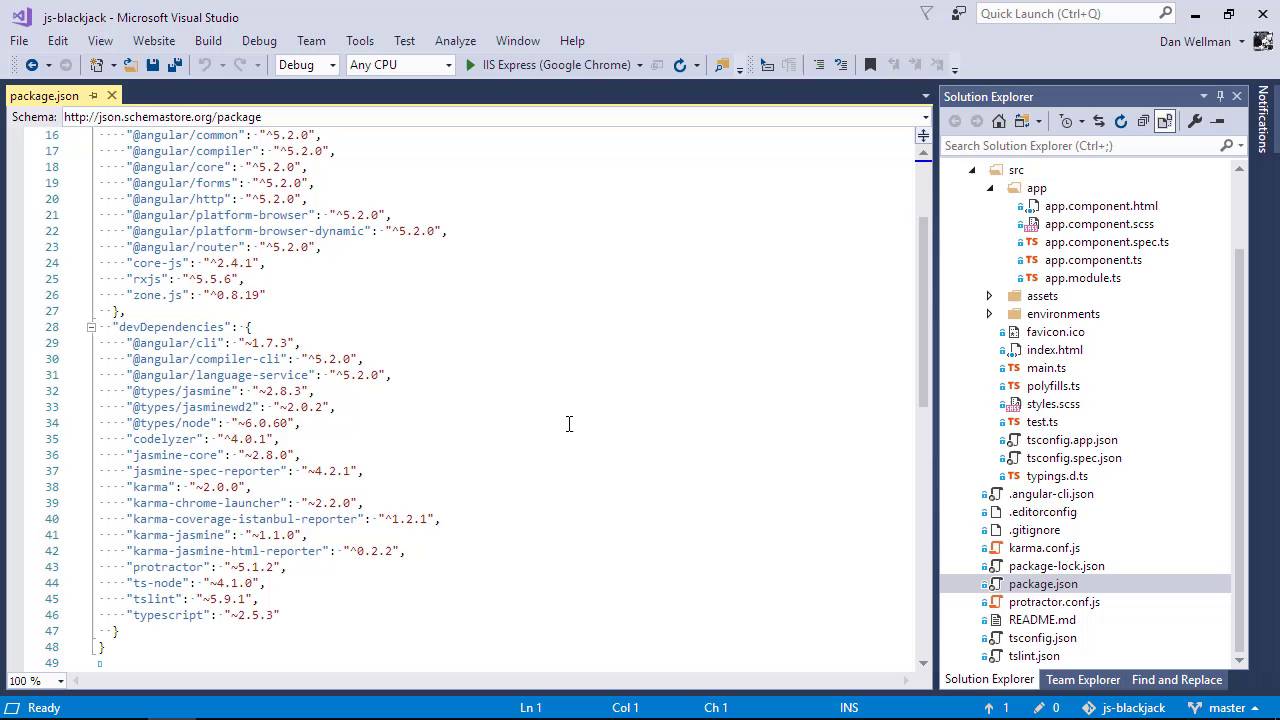
Task: Expand the environments folder
Action: tap(990, 314)
